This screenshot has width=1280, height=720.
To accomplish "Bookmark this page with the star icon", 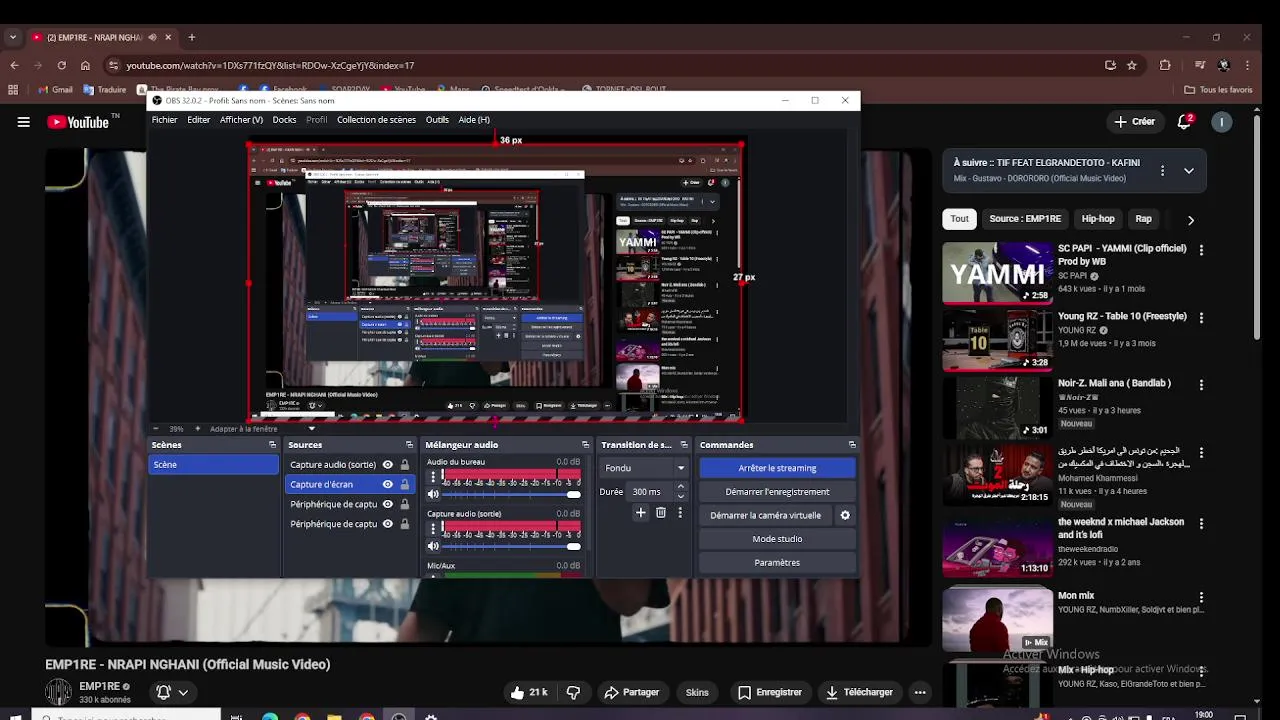I will (1132, 65).
